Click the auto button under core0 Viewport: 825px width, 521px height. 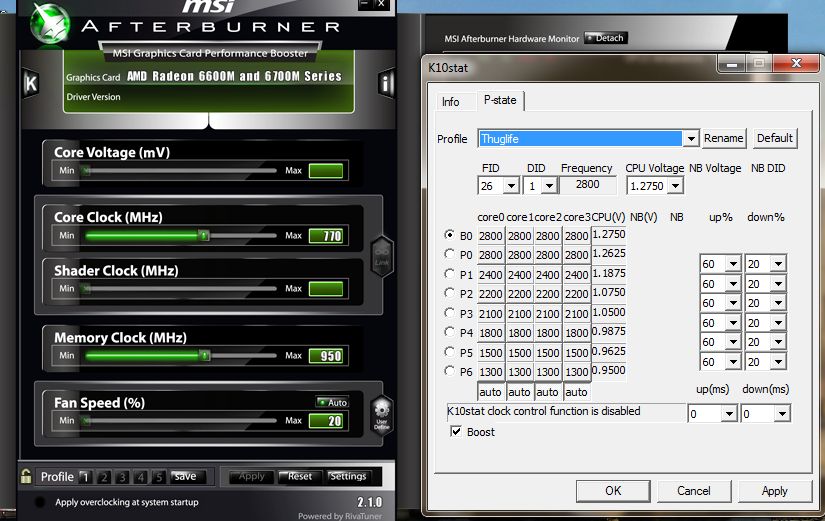(x=490, y=392)
